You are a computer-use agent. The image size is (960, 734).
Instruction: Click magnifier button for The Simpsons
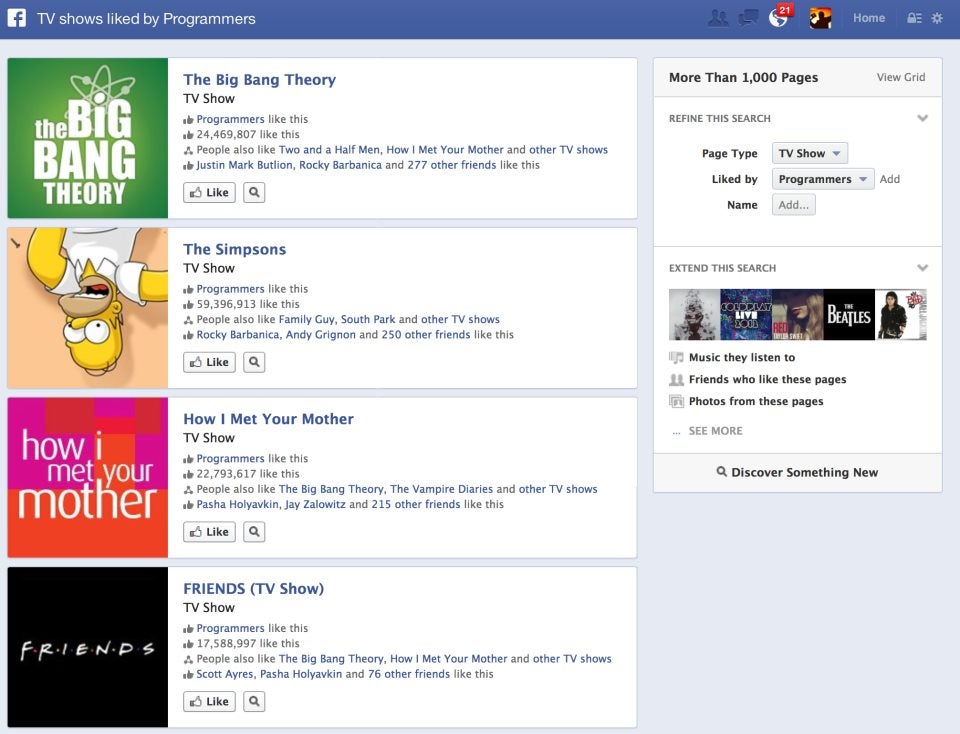tap(254, 362)
